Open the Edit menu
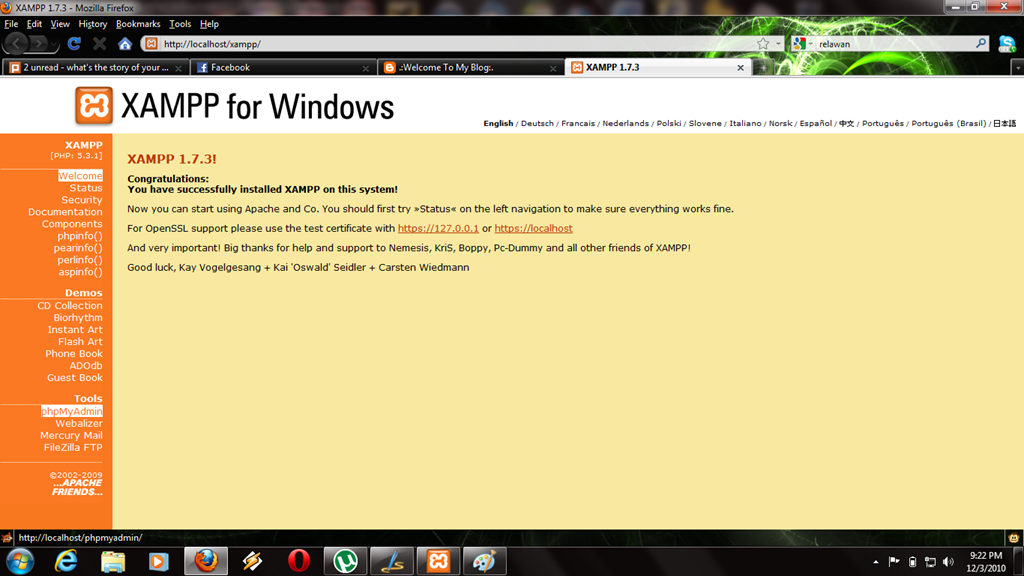Screen dimensions: 1024x576 (34, 24)
